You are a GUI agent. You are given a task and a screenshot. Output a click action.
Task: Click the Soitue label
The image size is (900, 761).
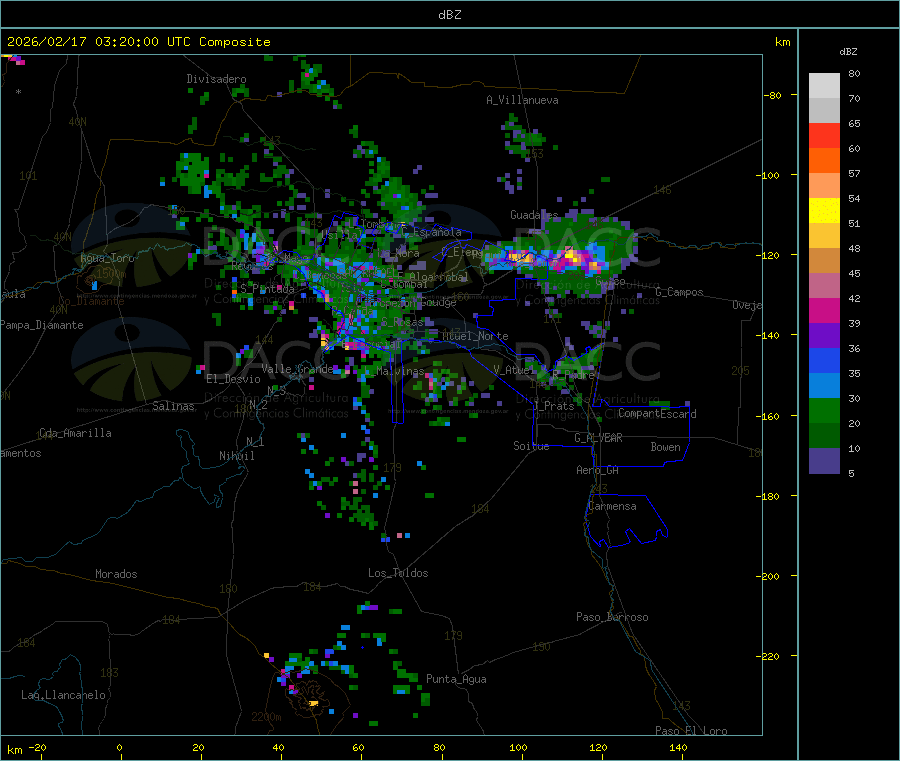coord(531,446)
